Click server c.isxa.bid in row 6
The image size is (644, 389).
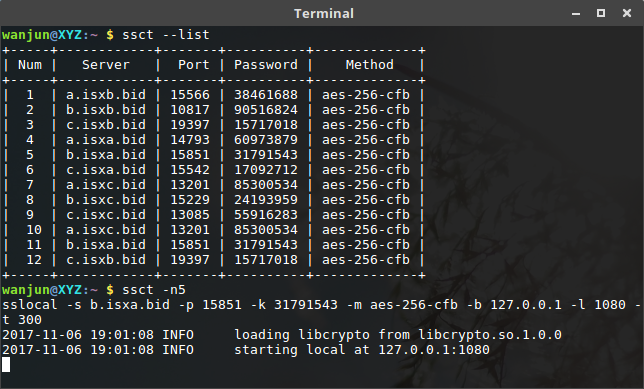(106, 170)
